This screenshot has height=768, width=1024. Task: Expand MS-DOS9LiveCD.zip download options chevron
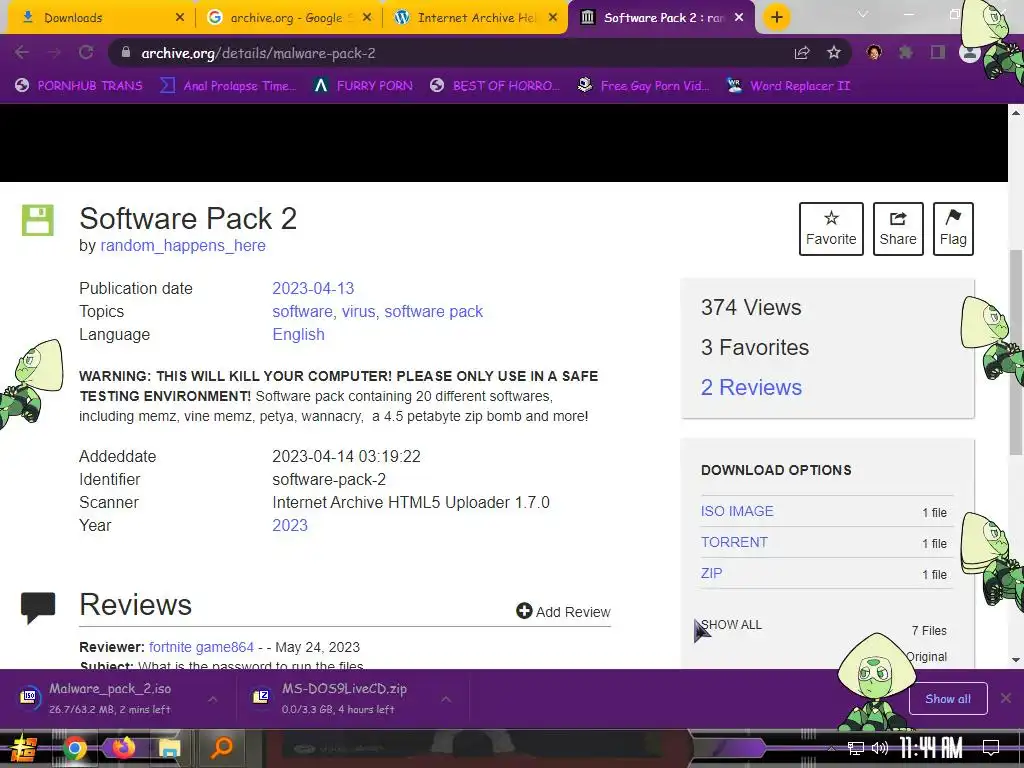pos(446,699)
